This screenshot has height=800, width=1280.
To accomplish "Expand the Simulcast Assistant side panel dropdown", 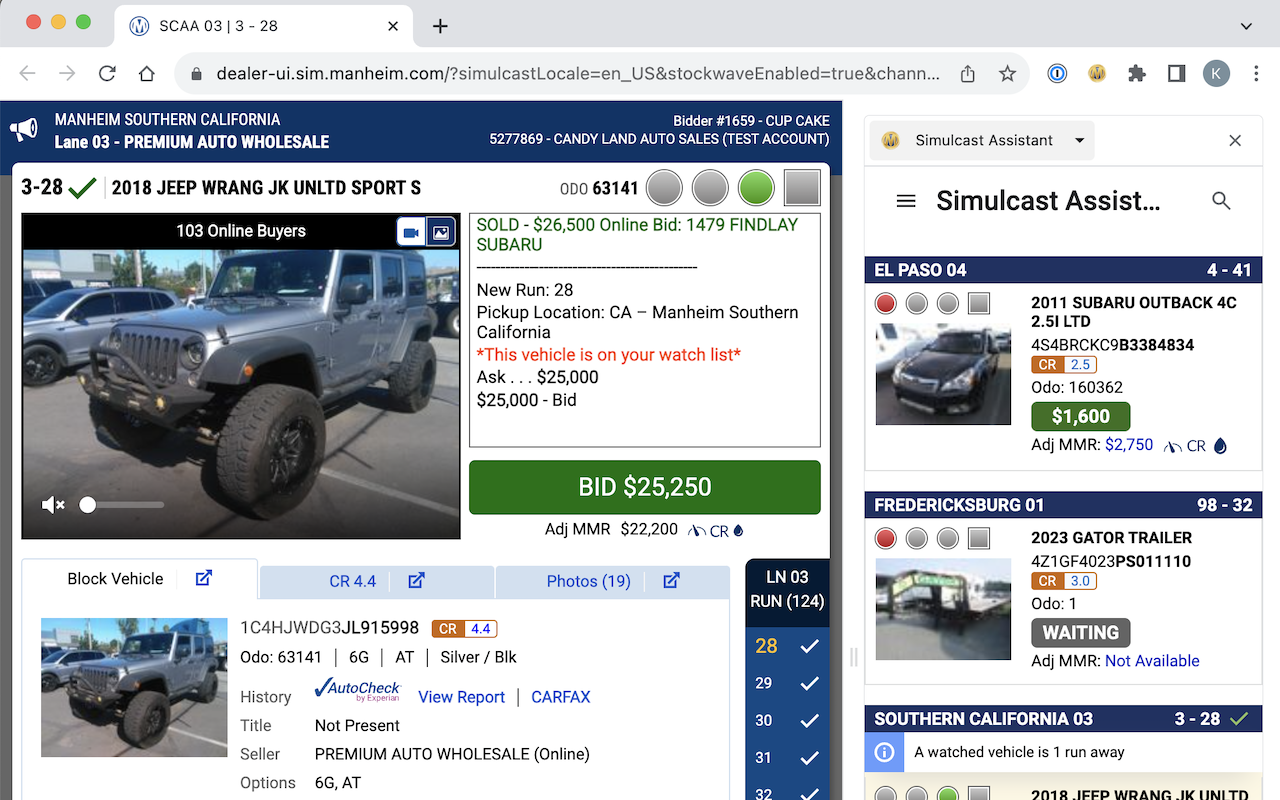I will point(1079,141).
